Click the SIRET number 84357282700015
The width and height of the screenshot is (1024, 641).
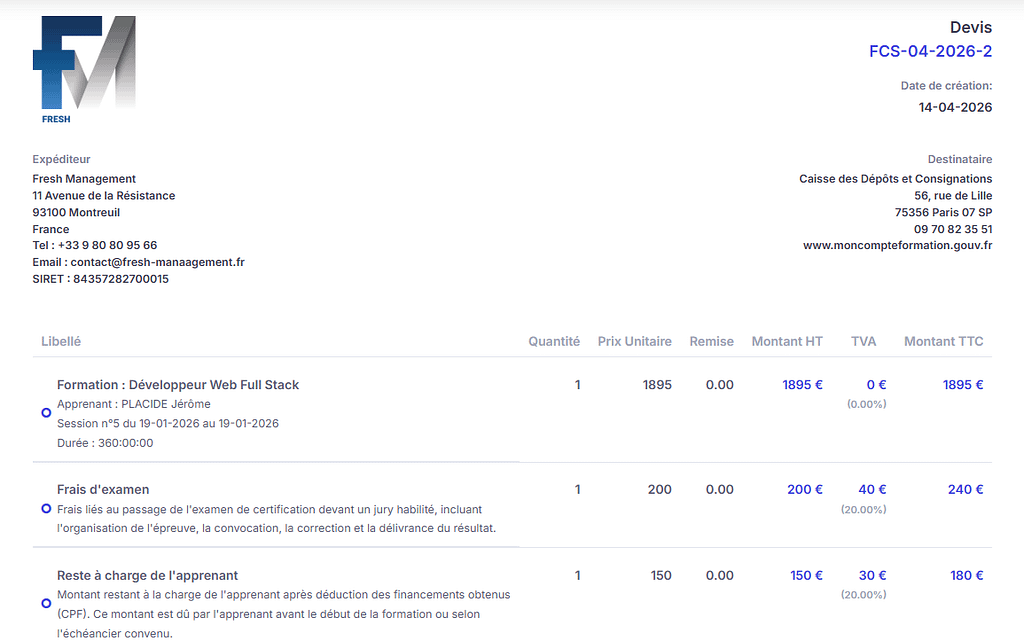(x=120, y=279)
